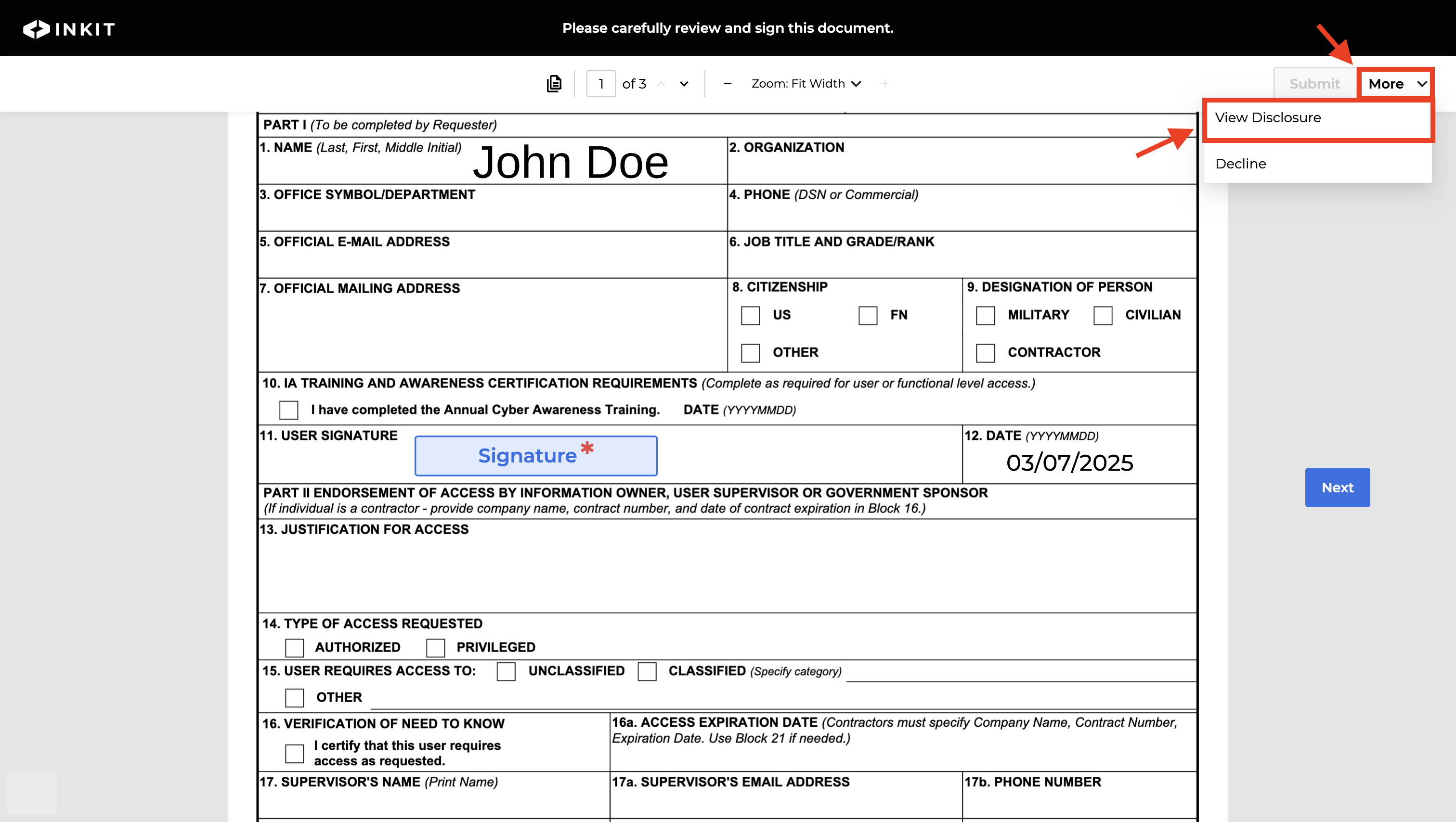Enable the PRIVILEGED access type checkbox

coord(435,647)
